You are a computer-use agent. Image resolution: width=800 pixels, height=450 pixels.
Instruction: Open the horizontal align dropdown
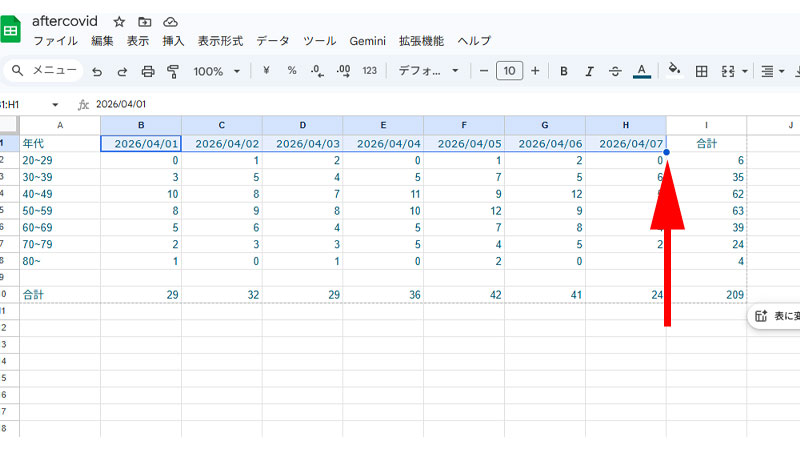[x=772, y=71]
